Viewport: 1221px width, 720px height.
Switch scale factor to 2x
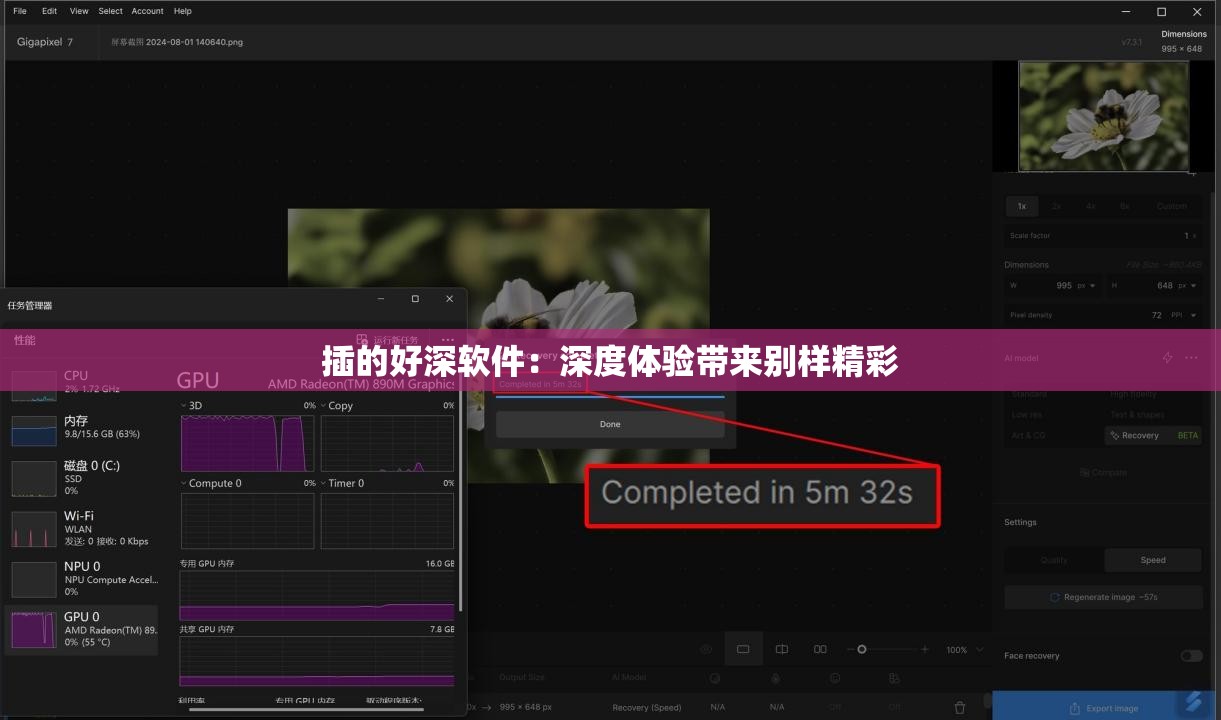[x=1055, y=206]
